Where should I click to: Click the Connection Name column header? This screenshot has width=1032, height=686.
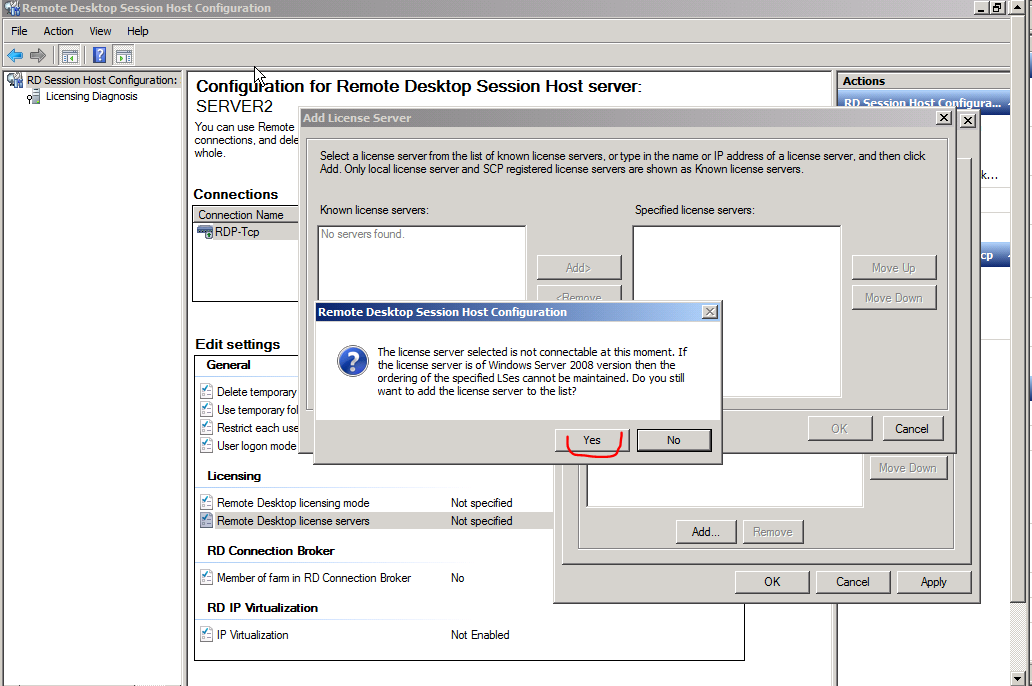coord(245,215)
